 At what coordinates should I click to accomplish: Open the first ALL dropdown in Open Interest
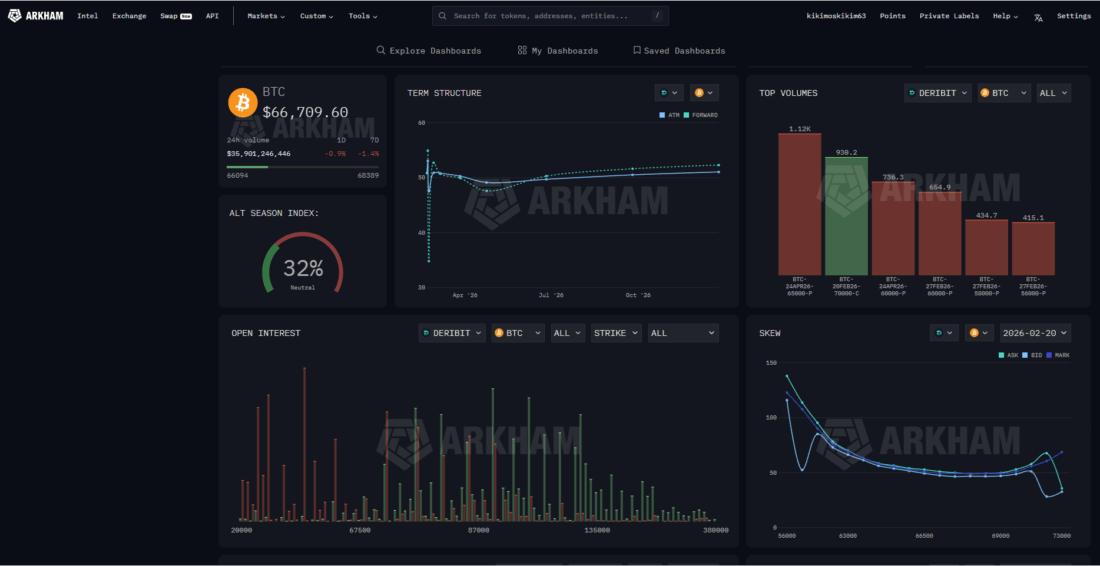[x=568, y=333]
